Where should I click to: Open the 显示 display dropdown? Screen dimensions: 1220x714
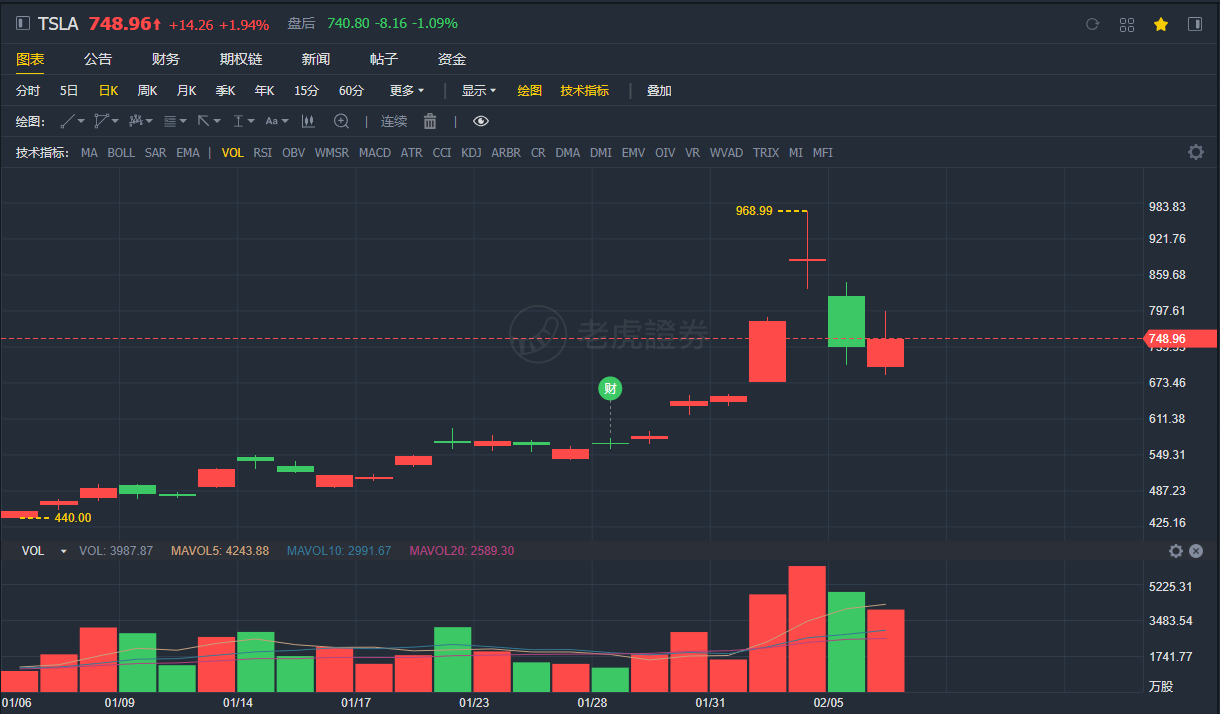[x=479, y=90]
